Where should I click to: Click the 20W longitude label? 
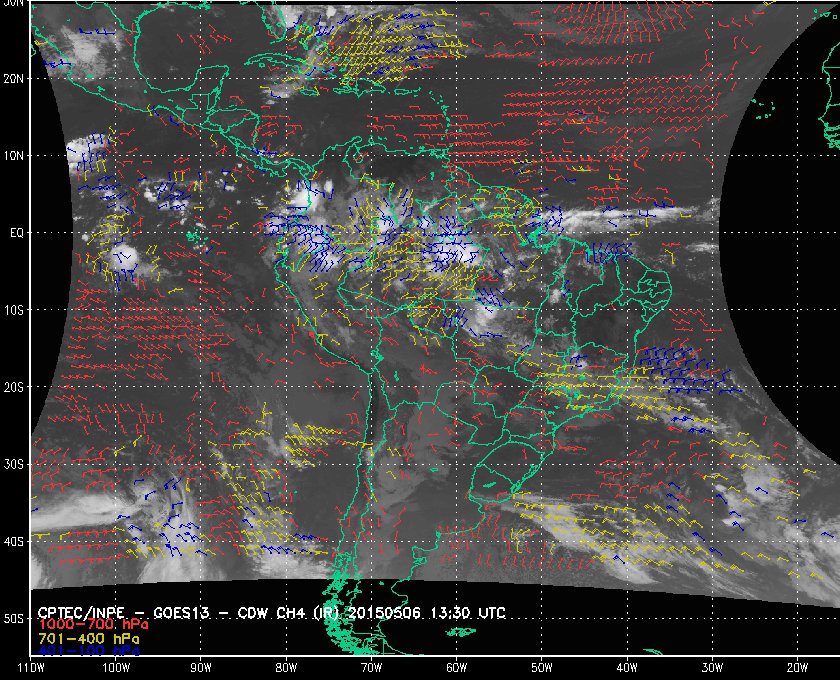click(x=797, y=668)
